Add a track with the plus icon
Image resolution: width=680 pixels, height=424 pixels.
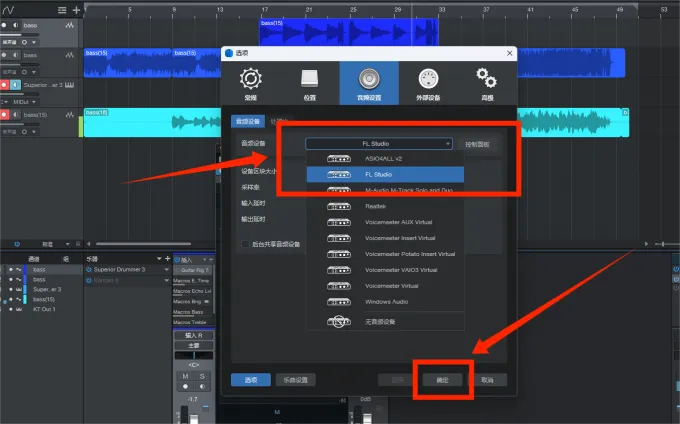76,10
